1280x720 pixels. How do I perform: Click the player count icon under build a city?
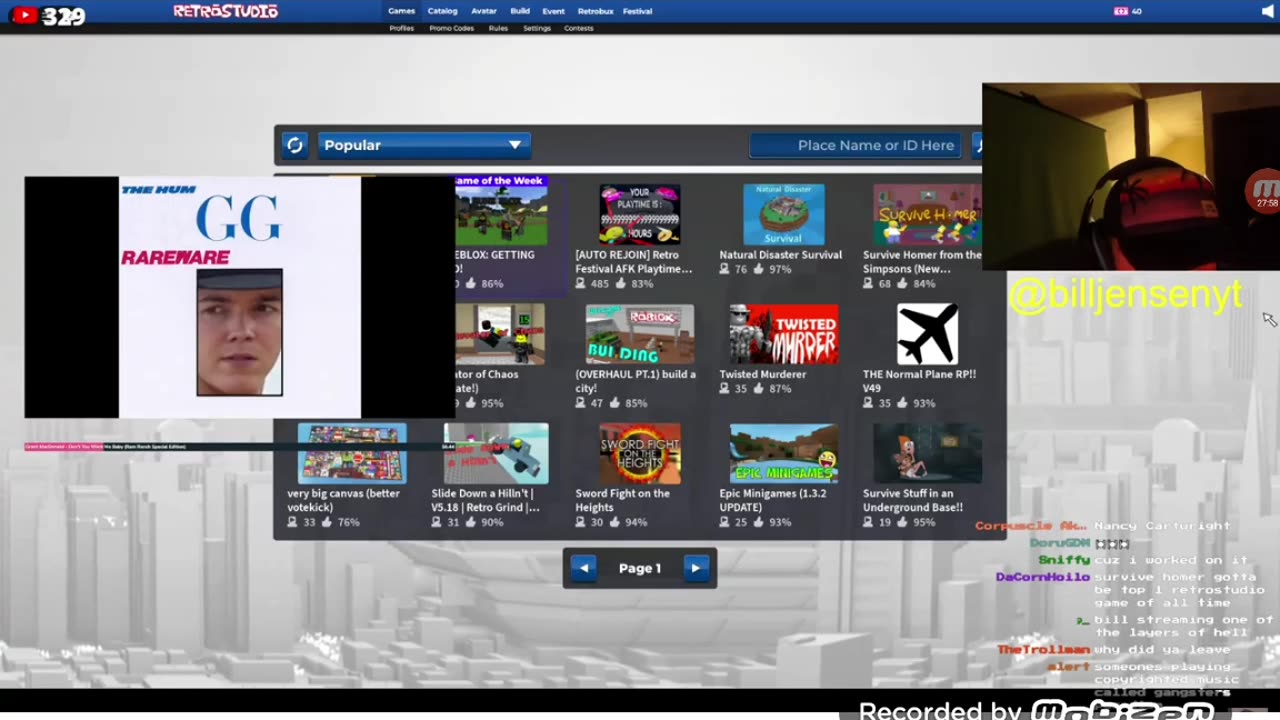[581, 404]
